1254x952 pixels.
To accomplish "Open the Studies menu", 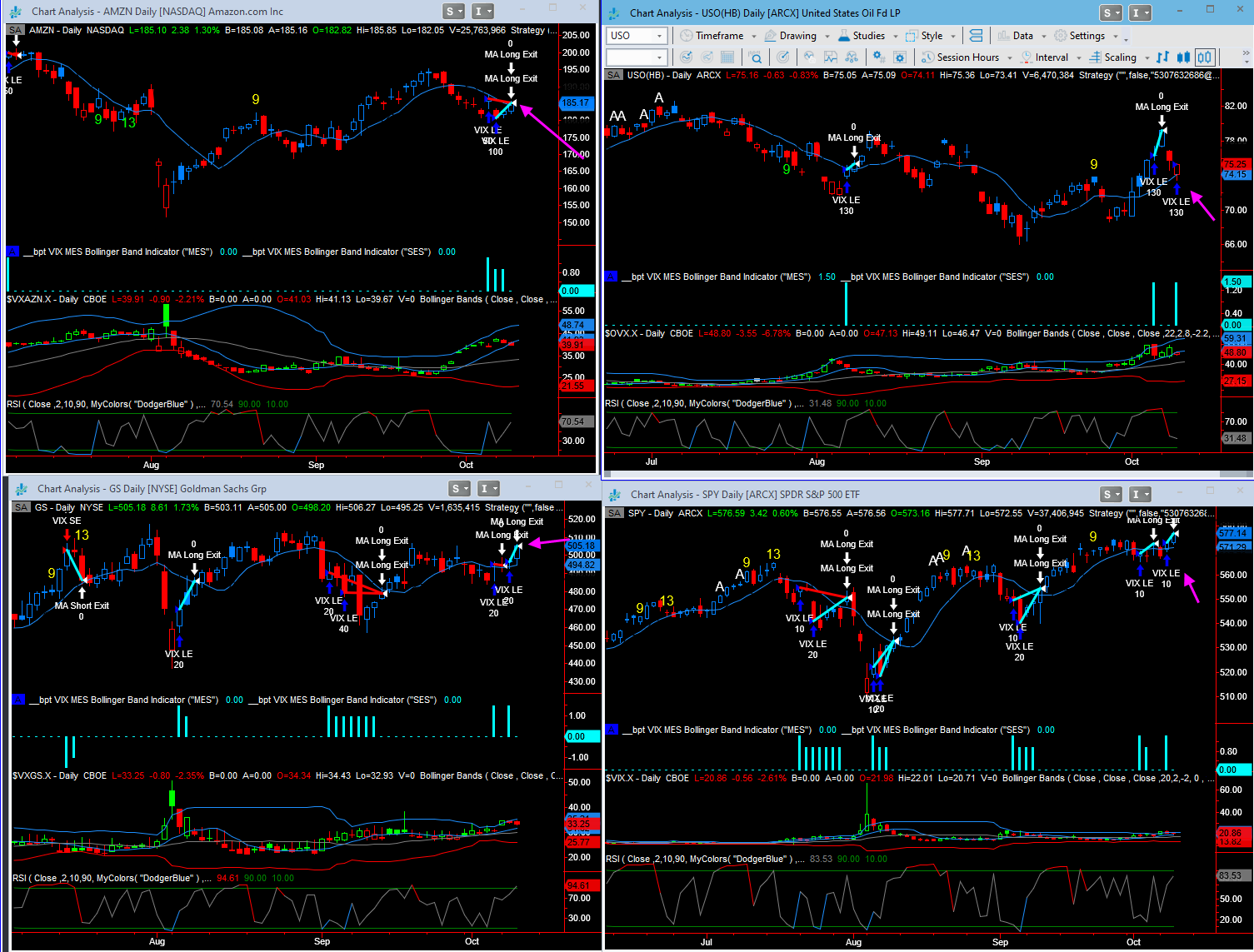I will pos(868,36).
